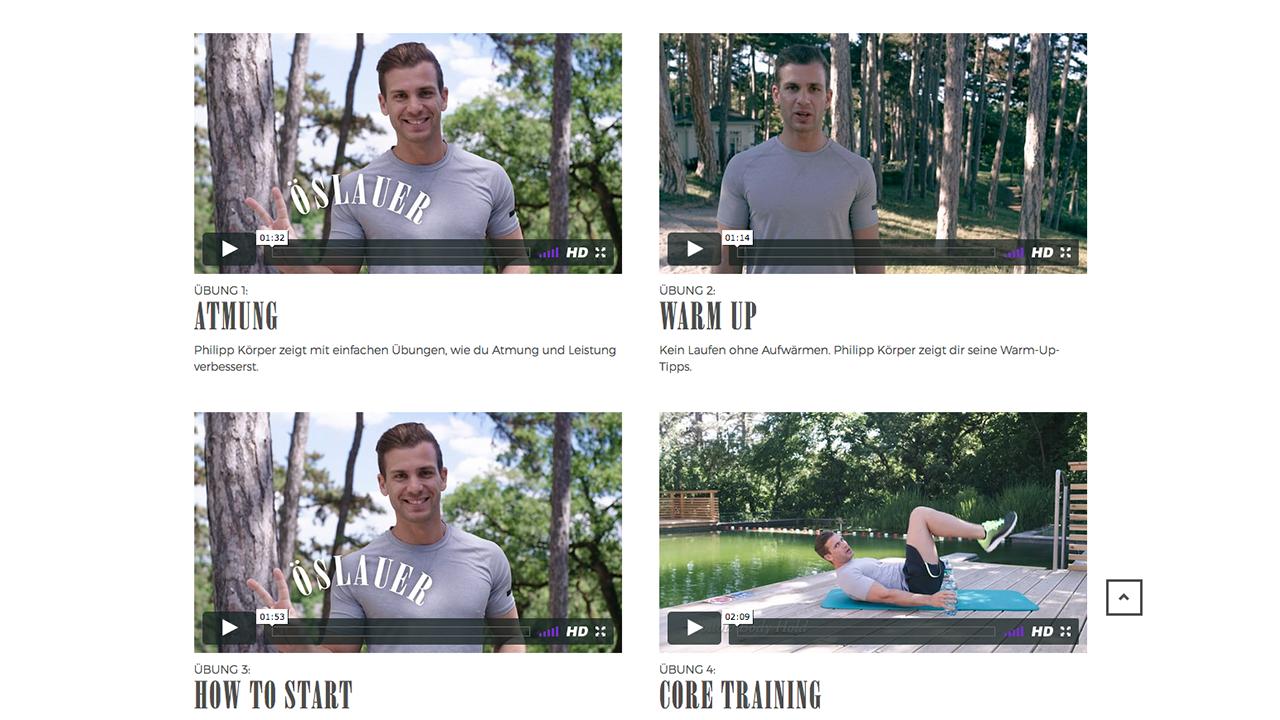Adjust volume bars on Atmung video

[548, 253]
